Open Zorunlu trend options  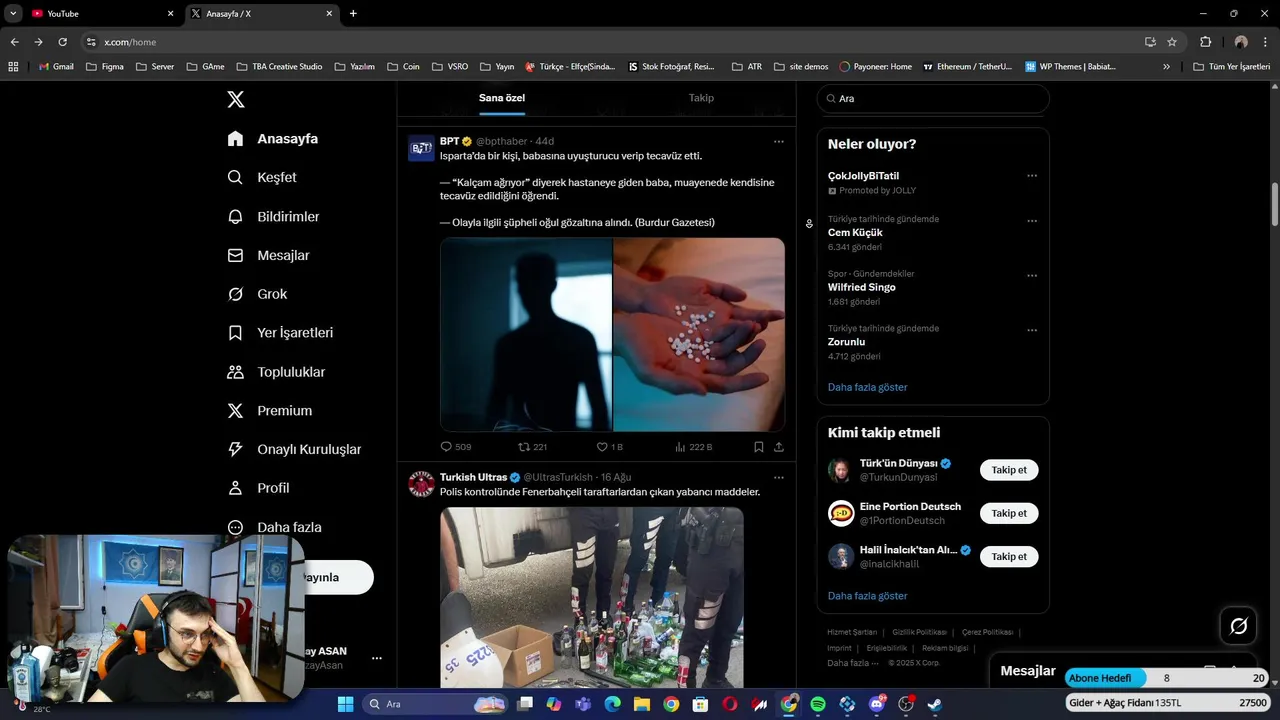1032,330
